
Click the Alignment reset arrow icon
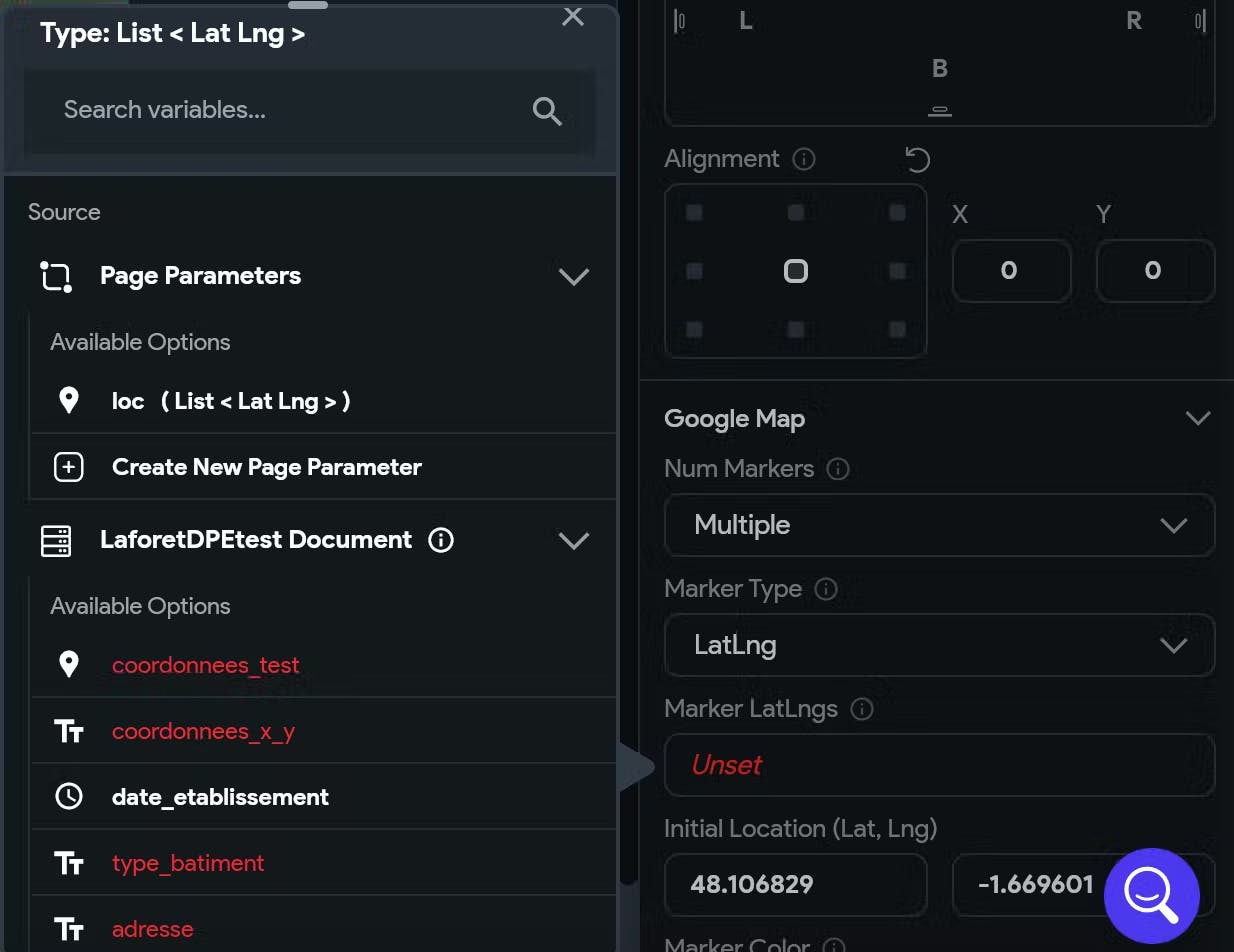coord(917,160)
